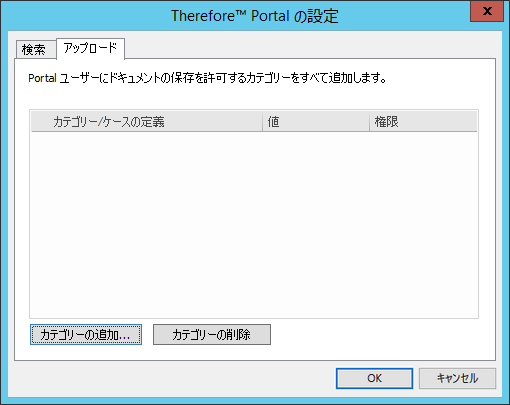Image resolution: width=510 pixels, height=405 pixels.
Task: Click the 権限 column header
Action: 423,121
